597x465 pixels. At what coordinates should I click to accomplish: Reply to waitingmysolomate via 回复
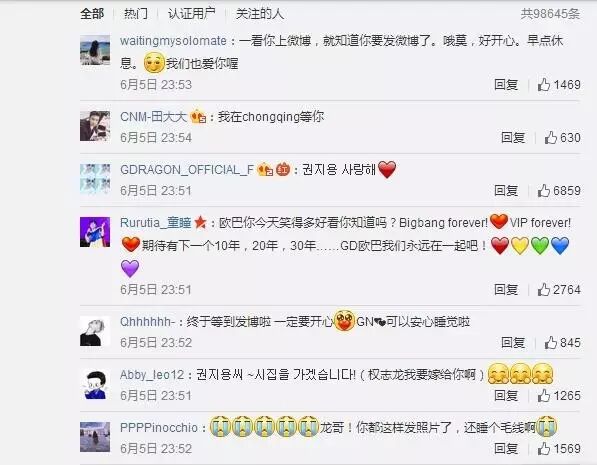pos(506,85)
